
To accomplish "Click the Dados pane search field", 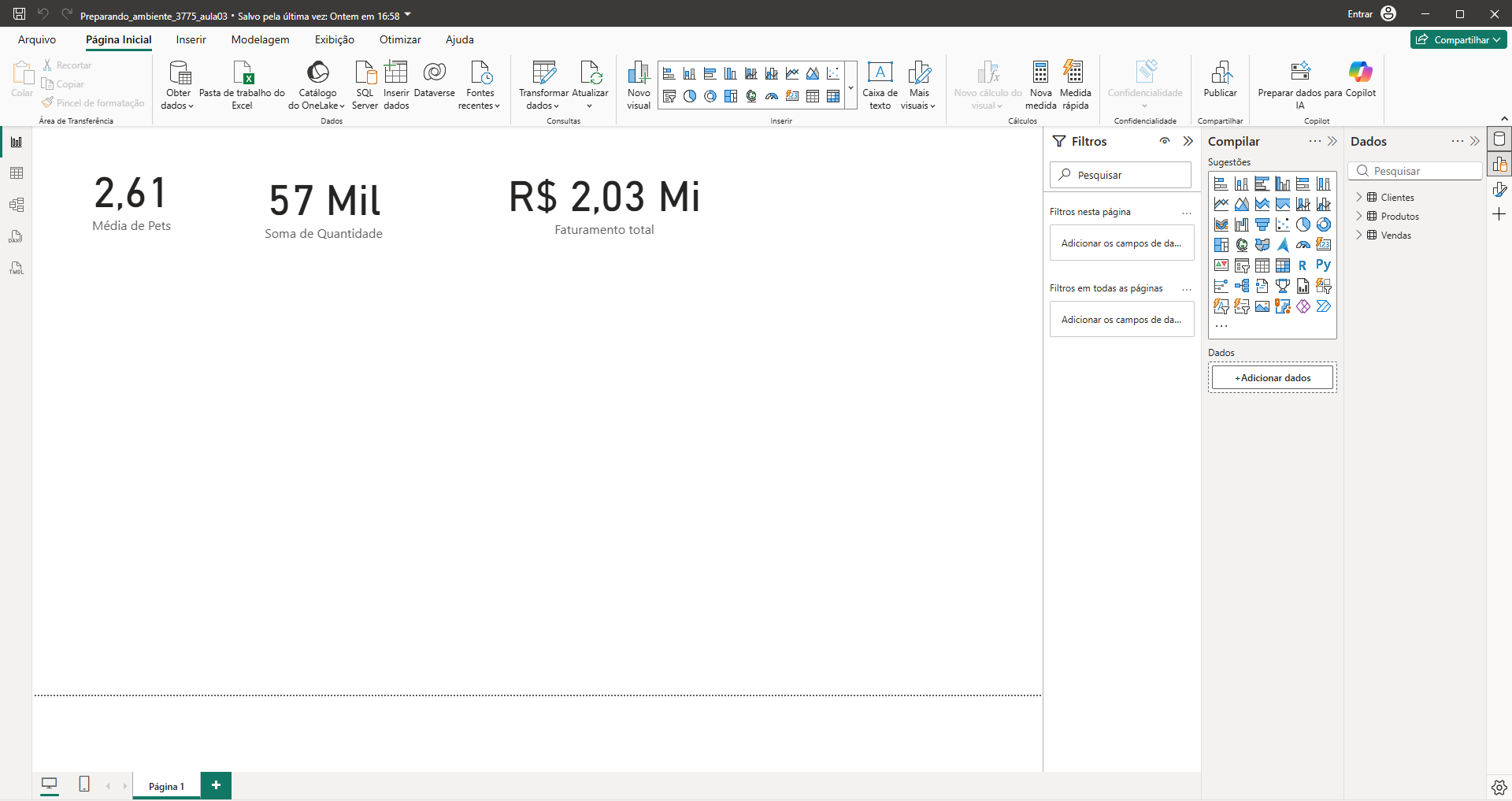I will pos(1415,171).
